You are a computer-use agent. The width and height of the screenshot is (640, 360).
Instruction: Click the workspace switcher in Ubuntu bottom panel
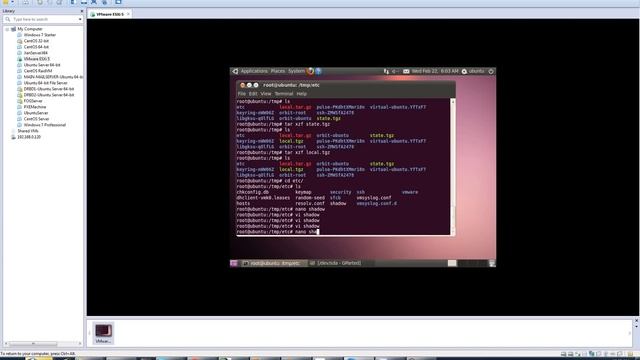tap(468, 263)
